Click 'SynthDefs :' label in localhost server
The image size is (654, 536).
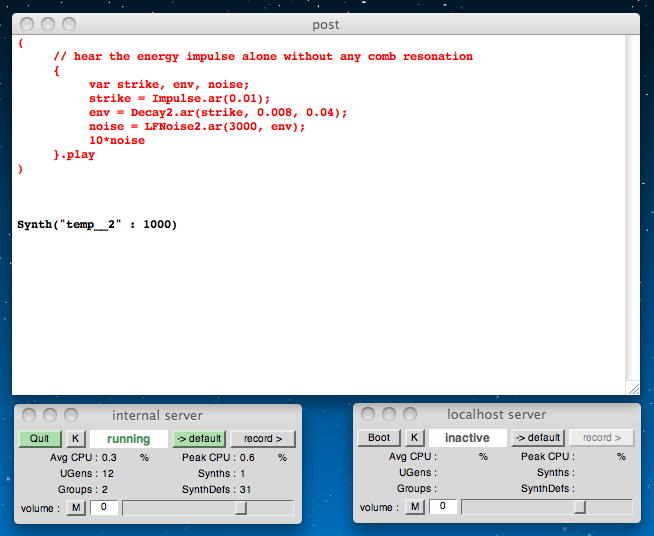pyautogui.click(x=548, y=488)
